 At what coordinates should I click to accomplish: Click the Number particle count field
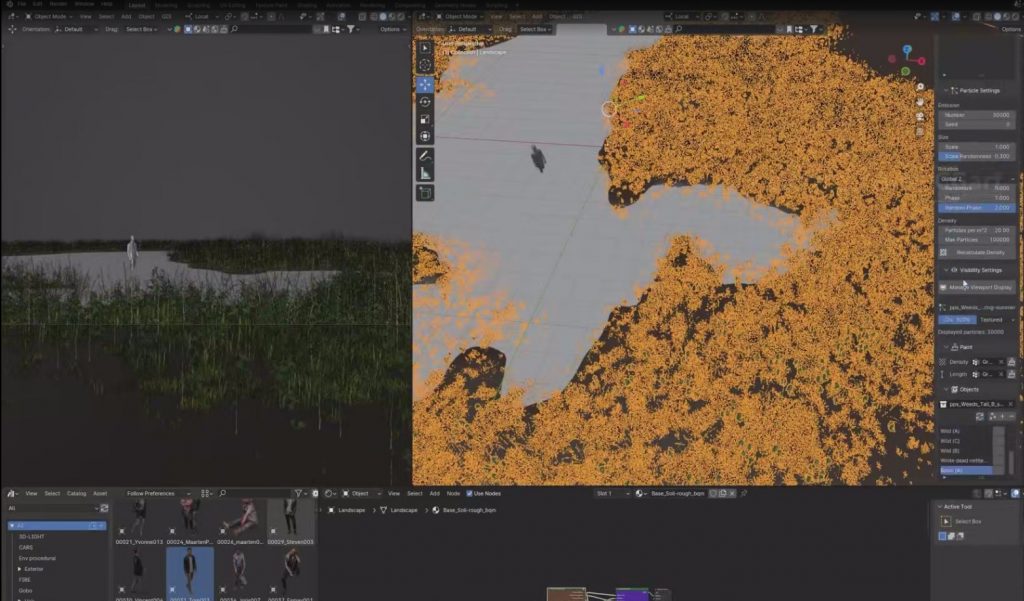pyautogui.click(x=977, y=115)
